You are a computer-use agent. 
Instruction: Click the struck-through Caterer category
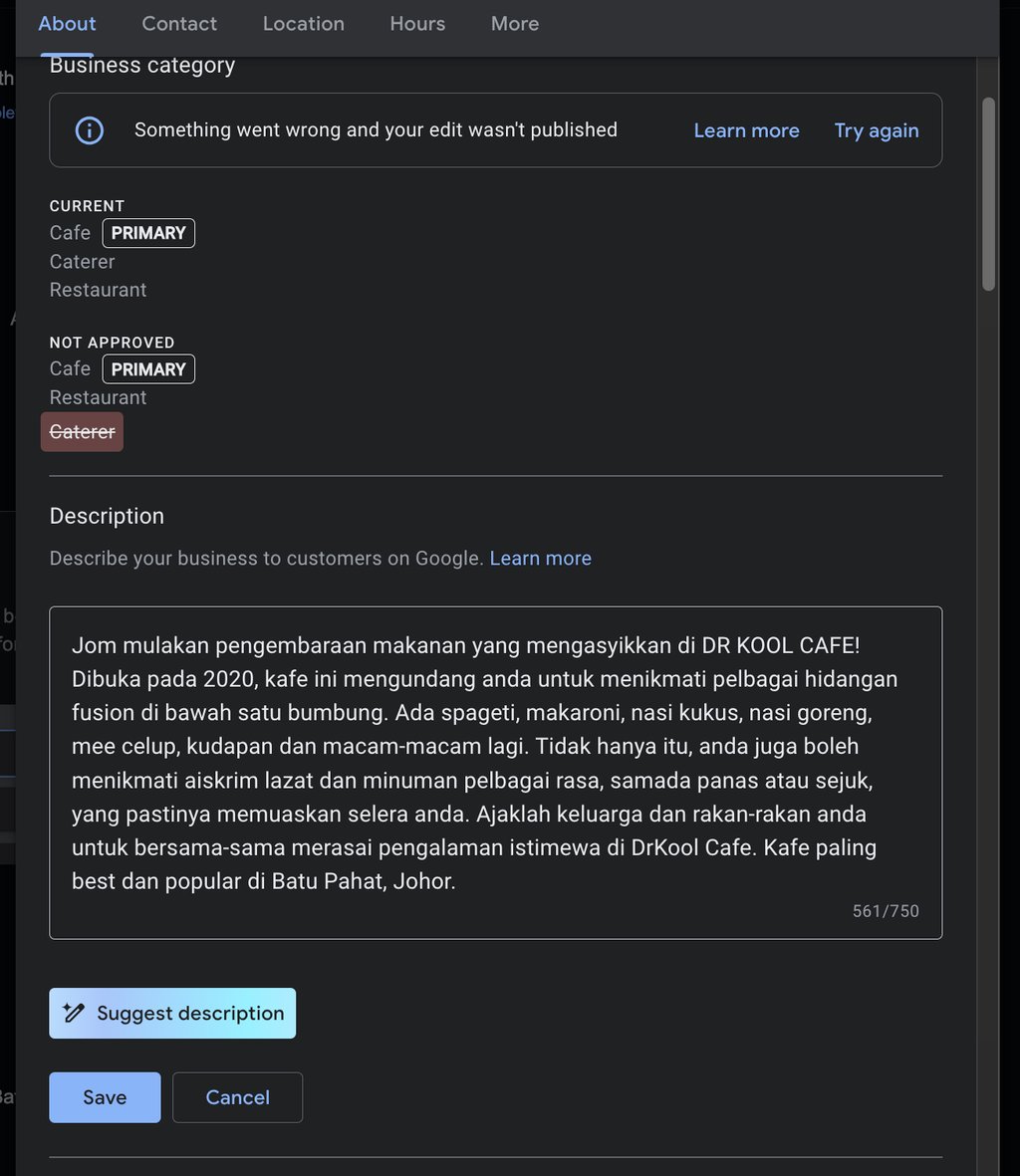pyautogui.click(x=82, y=431)
